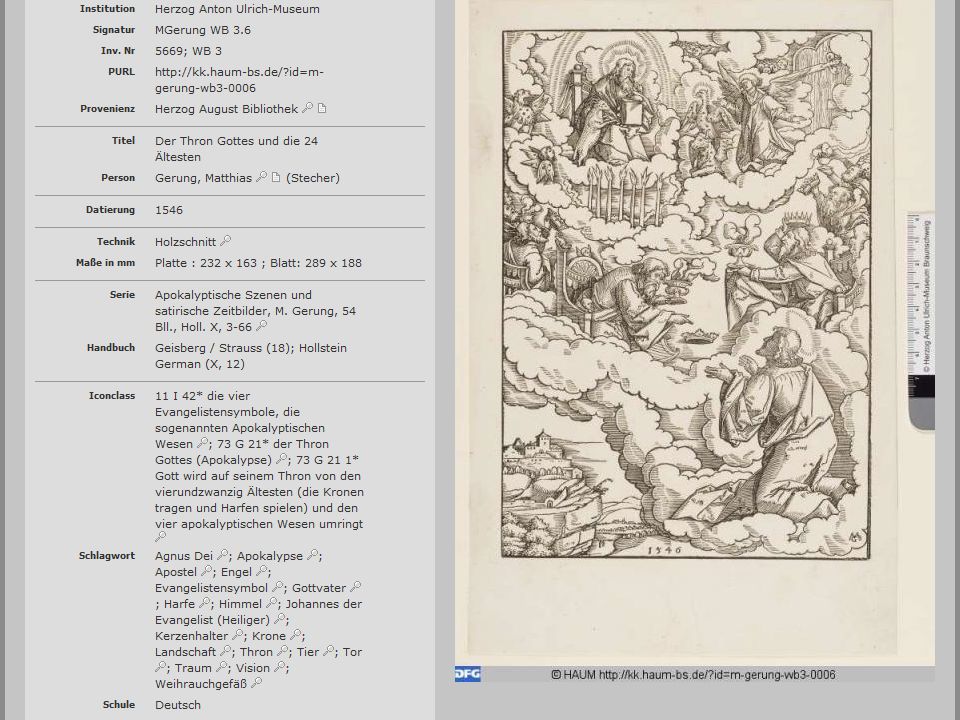Click search icon after Holl. X, 3-66

point(261,326)
